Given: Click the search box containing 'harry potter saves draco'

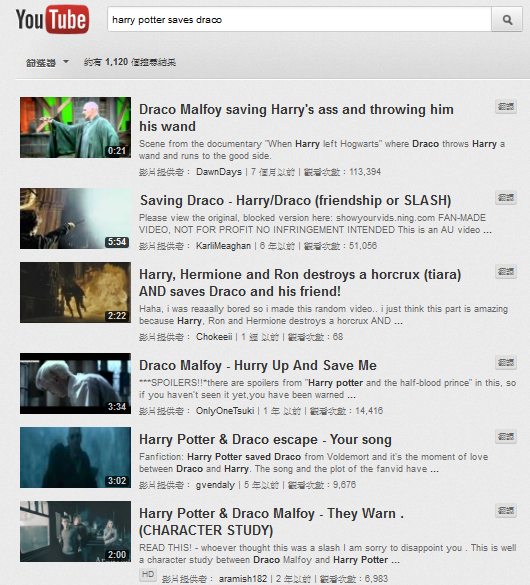Looking at the screenshot, I should 300,19.
